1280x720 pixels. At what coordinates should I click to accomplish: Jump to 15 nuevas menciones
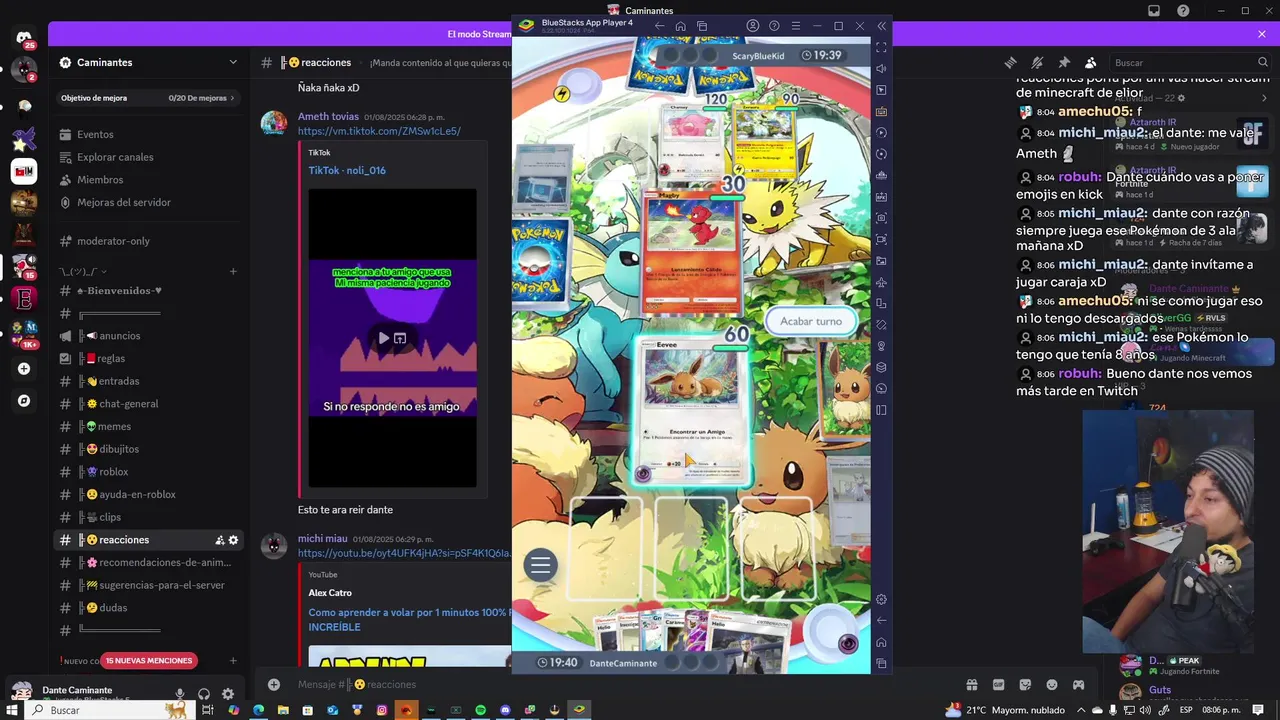pyautogui.click(x=149, y=660)
